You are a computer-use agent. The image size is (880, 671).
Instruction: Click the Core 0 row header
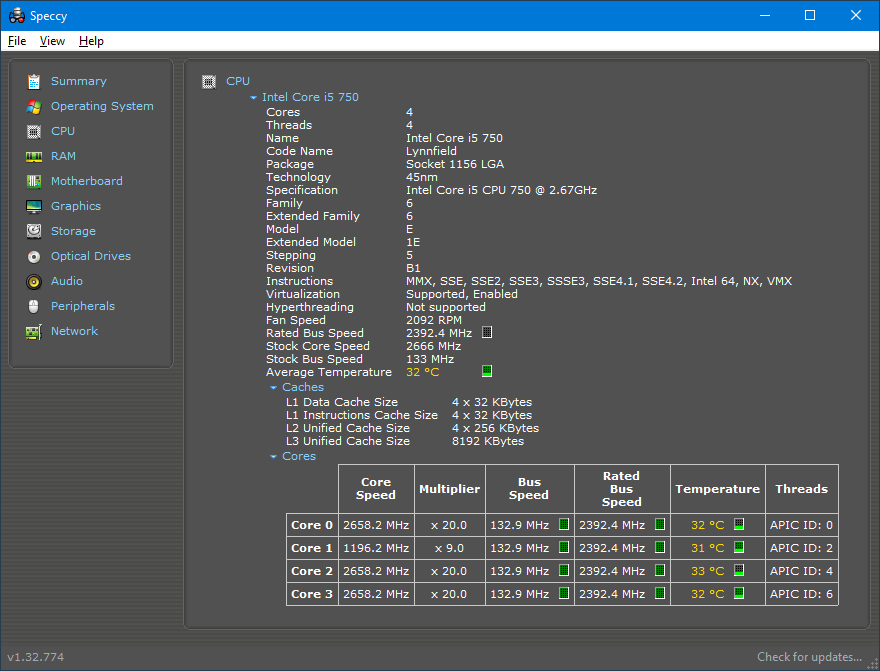(312, 525)
